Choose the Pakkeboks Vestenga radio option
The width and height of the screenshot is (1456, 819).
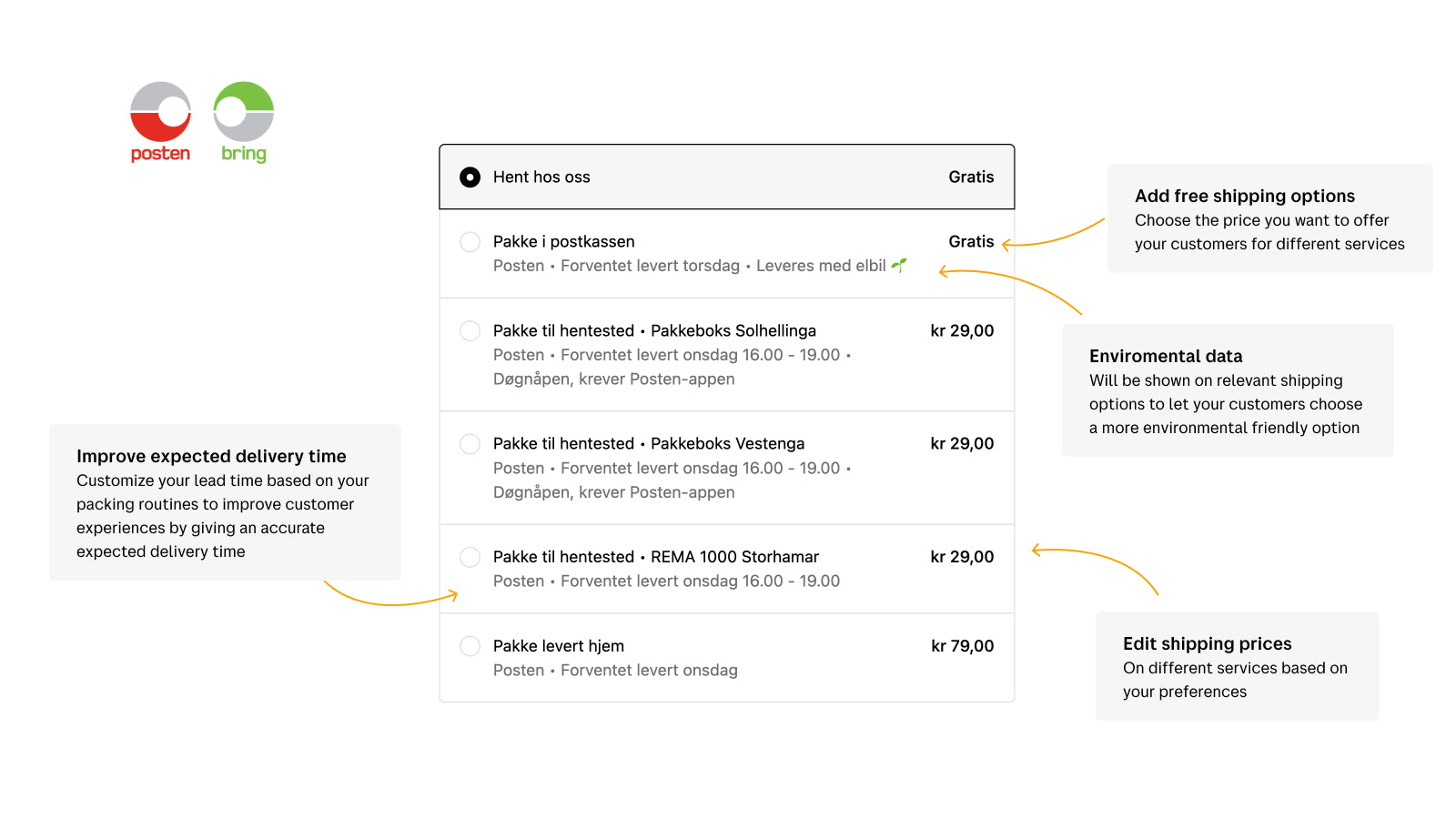pos(470,444)
